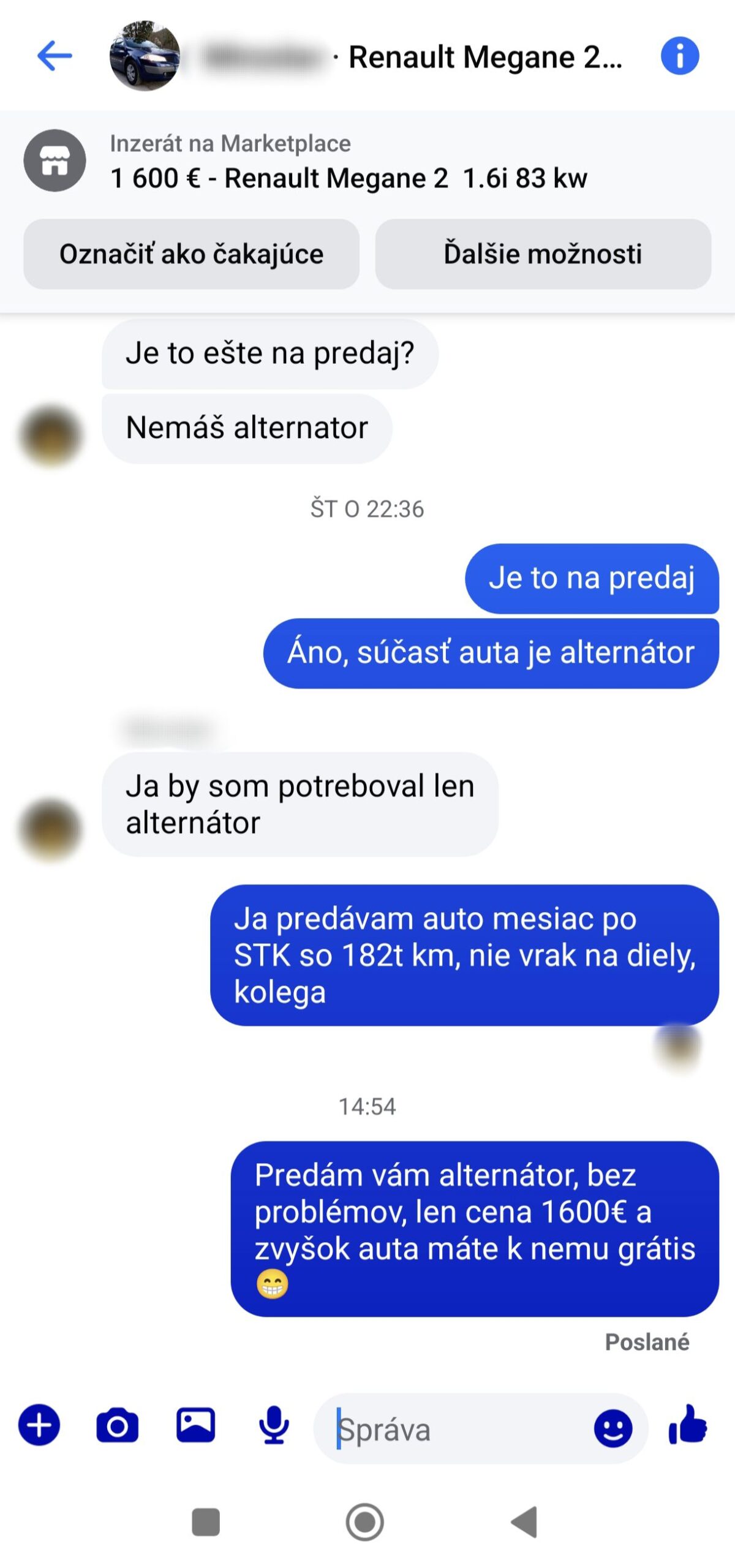Select the "Predám vám alternátor" message
735x1568 pixels.
click(x=475, y=1229)
